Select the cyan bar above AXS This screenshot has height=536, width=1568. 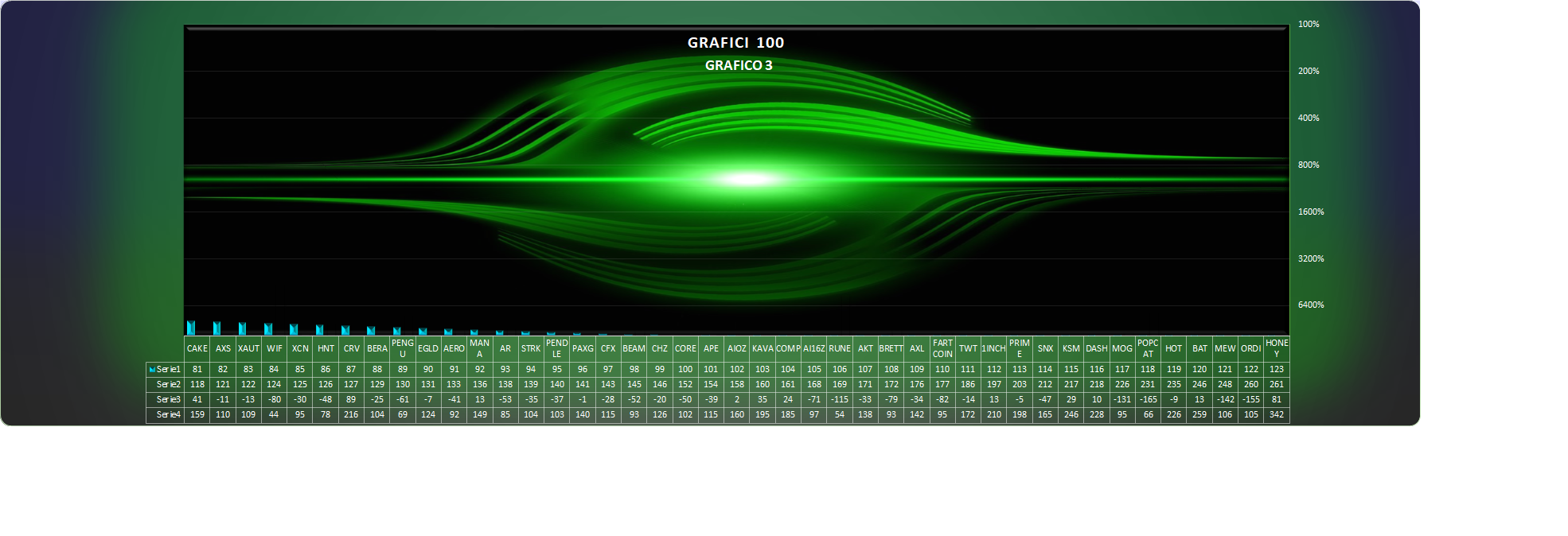216,328
